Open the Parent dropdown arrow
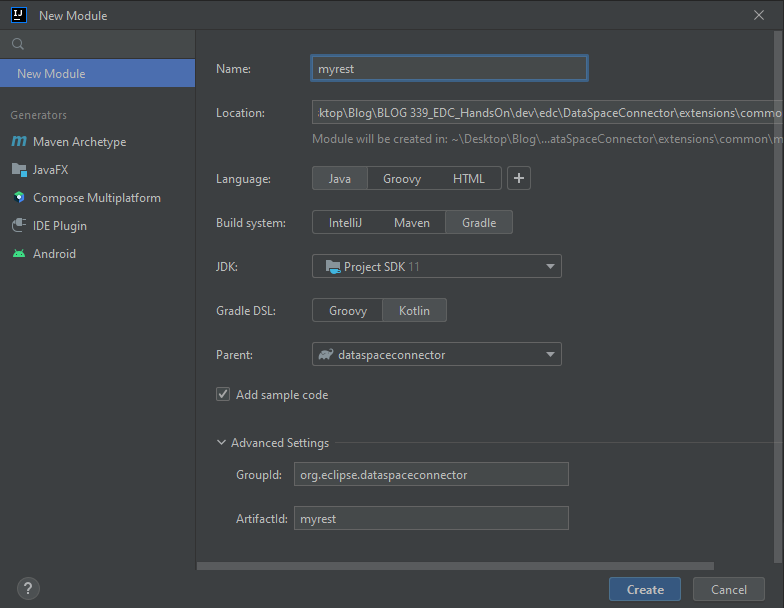The image size is (784, 608). click(550, 354)
